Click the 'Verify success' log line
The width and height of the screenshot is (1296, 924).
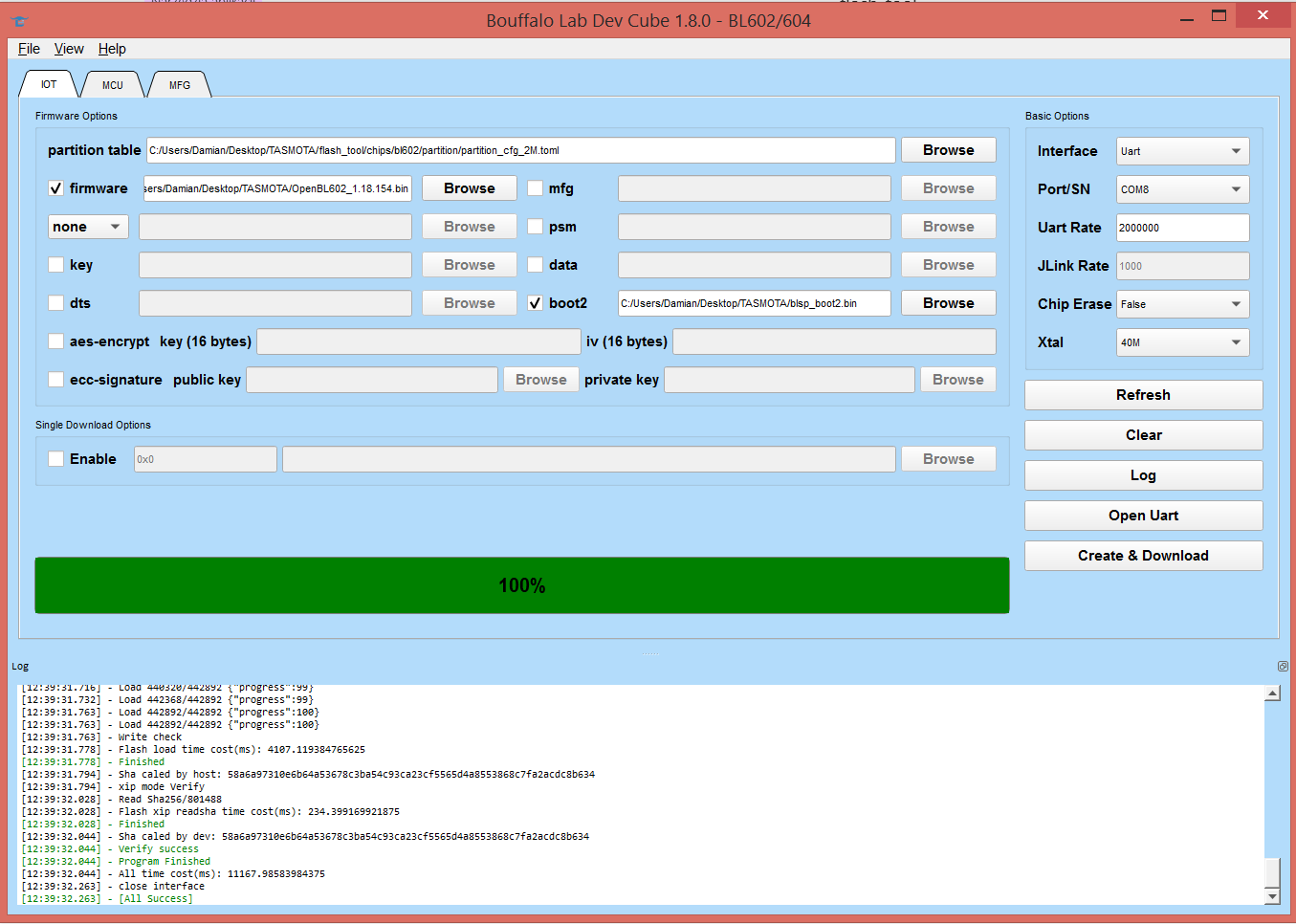click(x=110, y=849)
